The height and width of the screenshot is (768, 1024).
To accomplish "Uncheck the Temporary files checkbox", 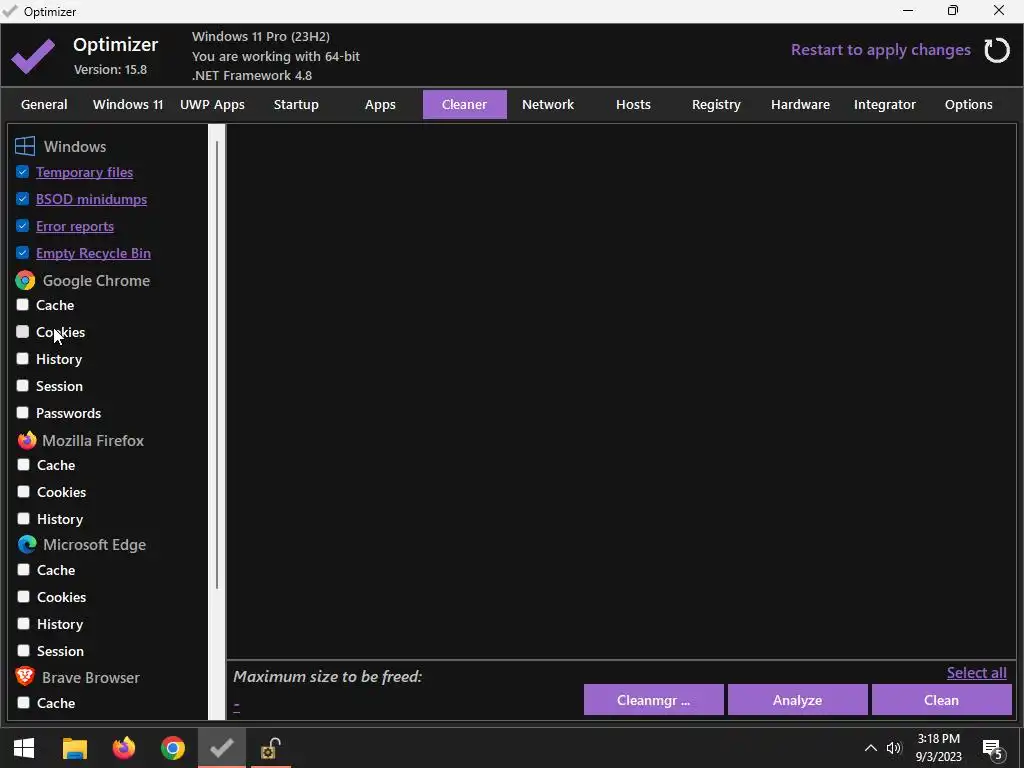I will [x=22, y=172].
